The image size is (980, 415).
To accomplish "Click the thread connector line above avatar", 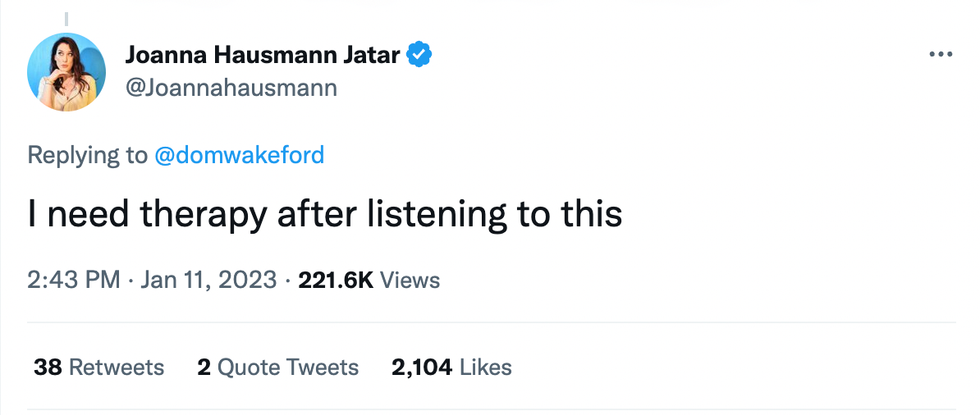I will click(67, 18).
